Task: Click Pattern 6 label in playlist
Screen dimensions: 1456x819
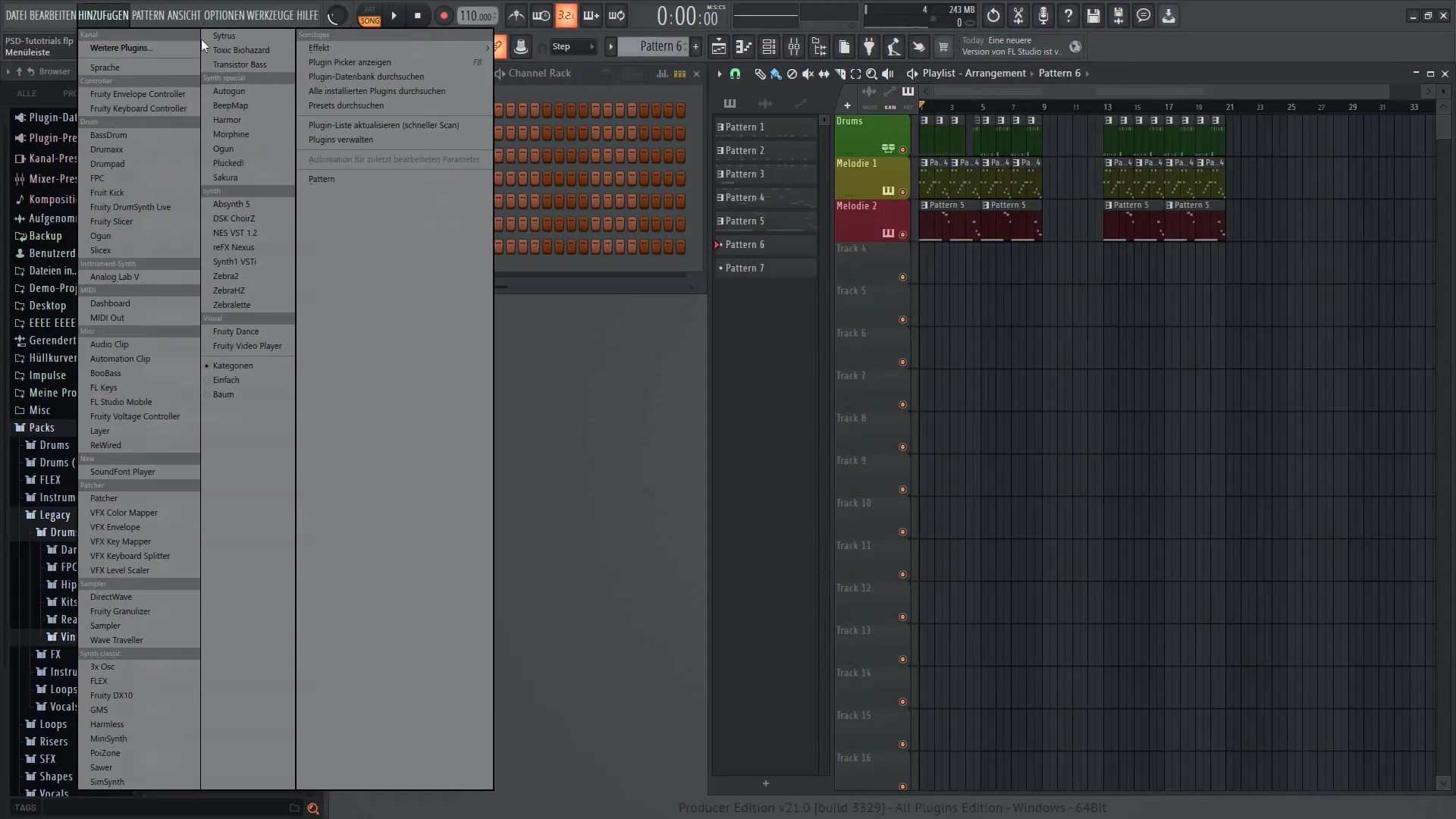Action: (745, 244)
